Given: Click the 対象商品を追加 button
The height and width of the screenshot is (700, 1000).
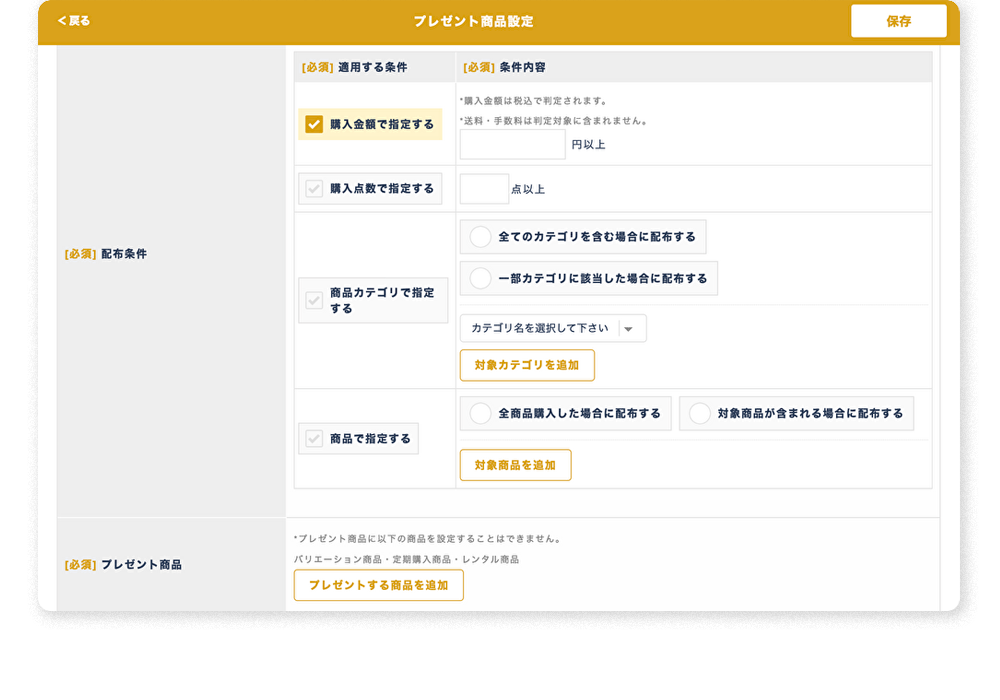Looking at the screenshot, I should point(515,465).
